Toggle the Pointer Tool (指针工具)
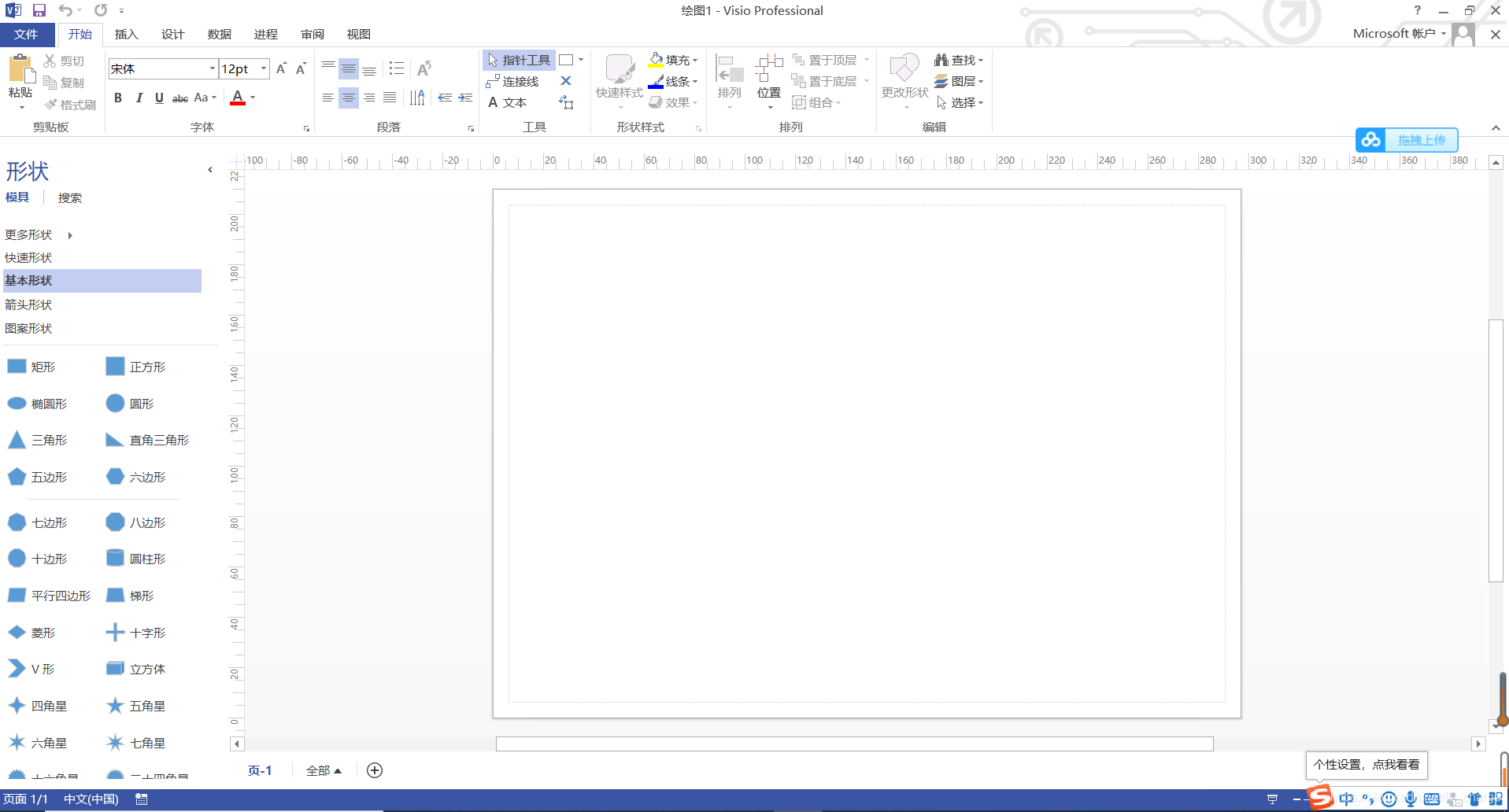This screenshot has height=812, width=1509. 519,60
